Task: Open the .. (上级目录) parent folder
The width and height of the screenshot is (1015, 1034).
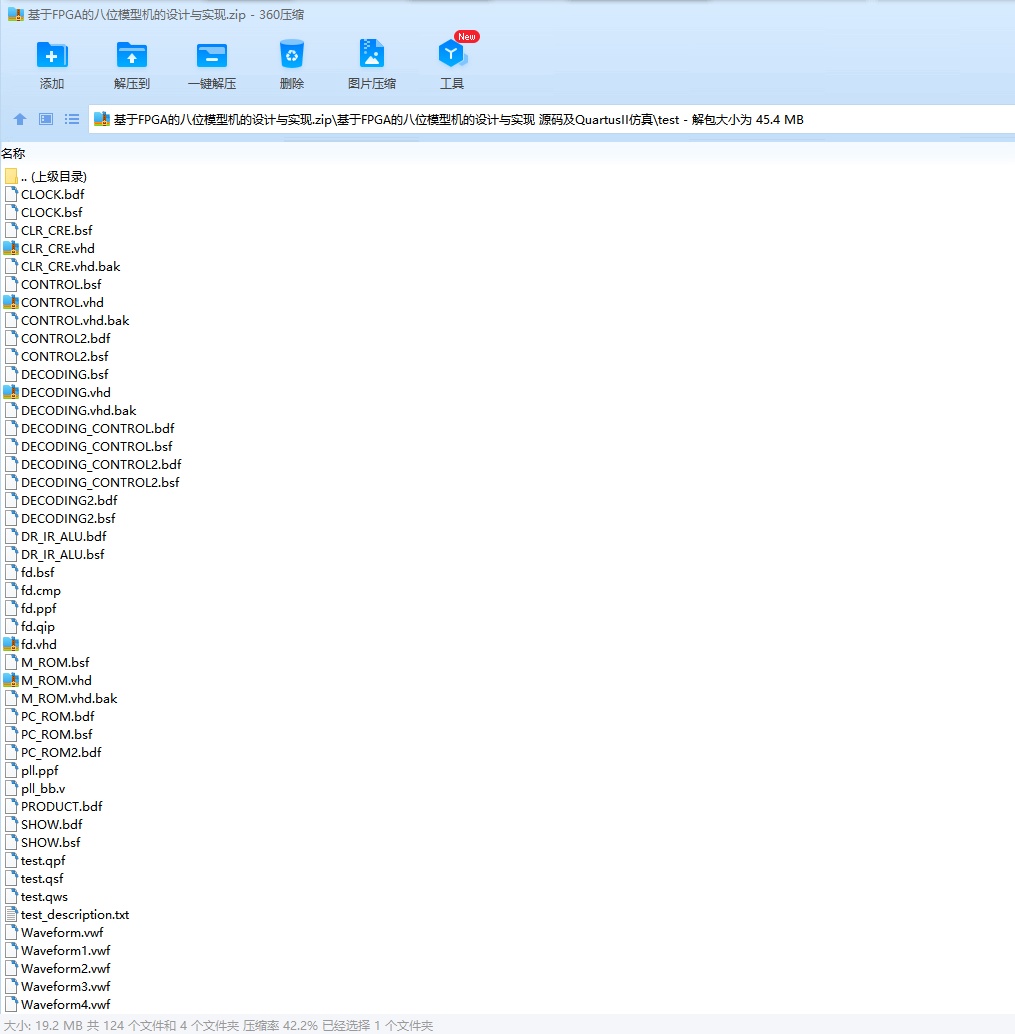Action: point(46,177)
